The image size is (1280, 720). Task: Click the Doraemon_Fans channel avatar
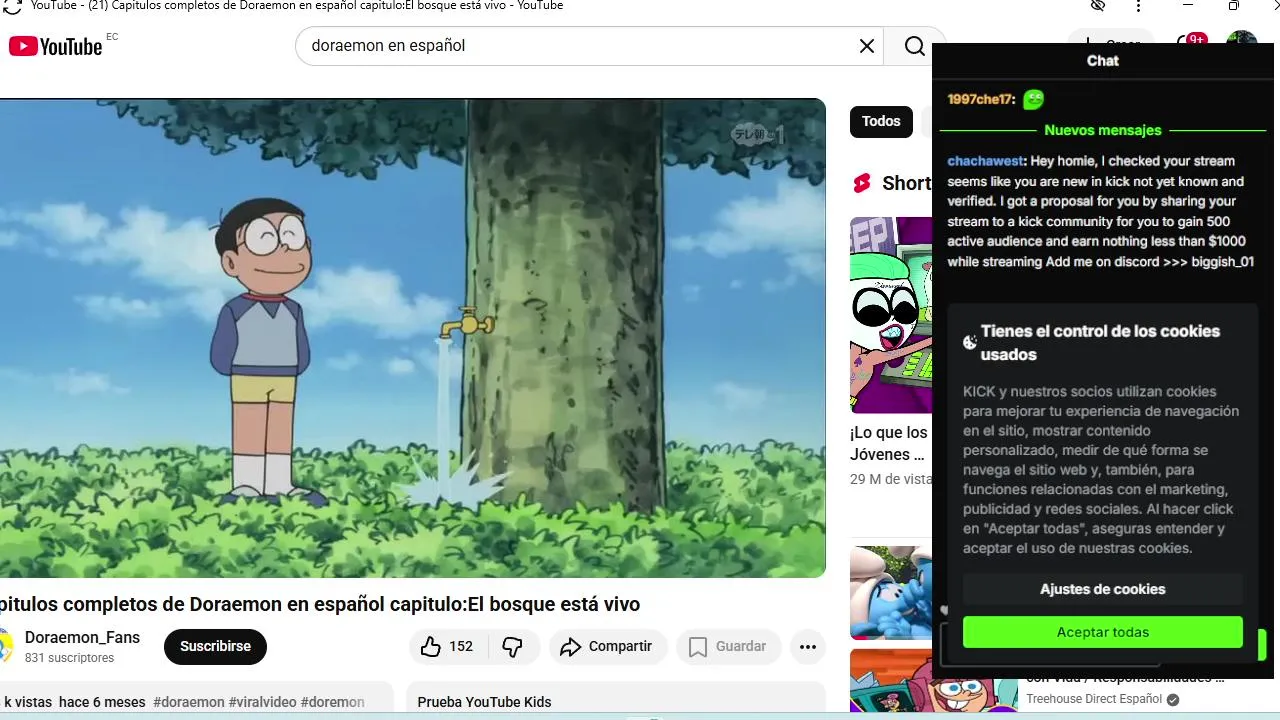click(x=6, y=647)
